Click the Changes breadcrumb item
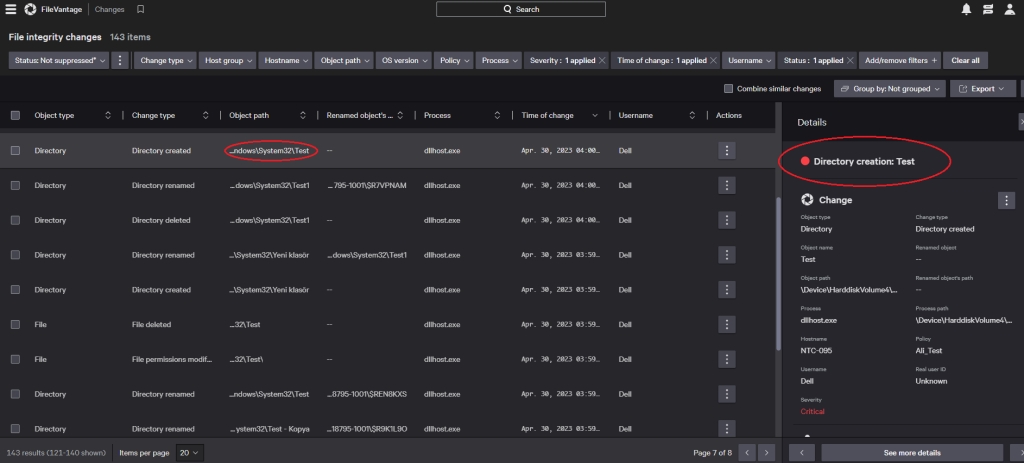Screen dimensions: 1024x463 (x=110, y=9)
